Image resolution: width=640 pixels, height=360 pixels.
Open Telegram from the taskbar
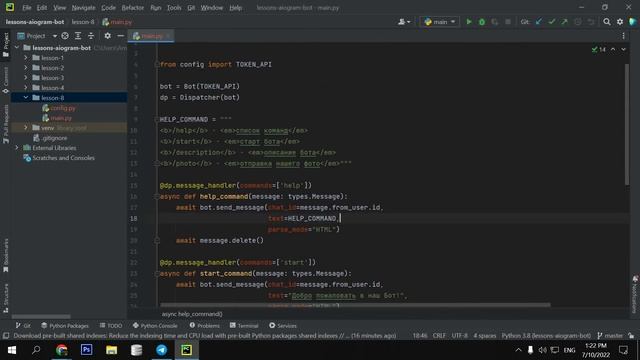161,350
